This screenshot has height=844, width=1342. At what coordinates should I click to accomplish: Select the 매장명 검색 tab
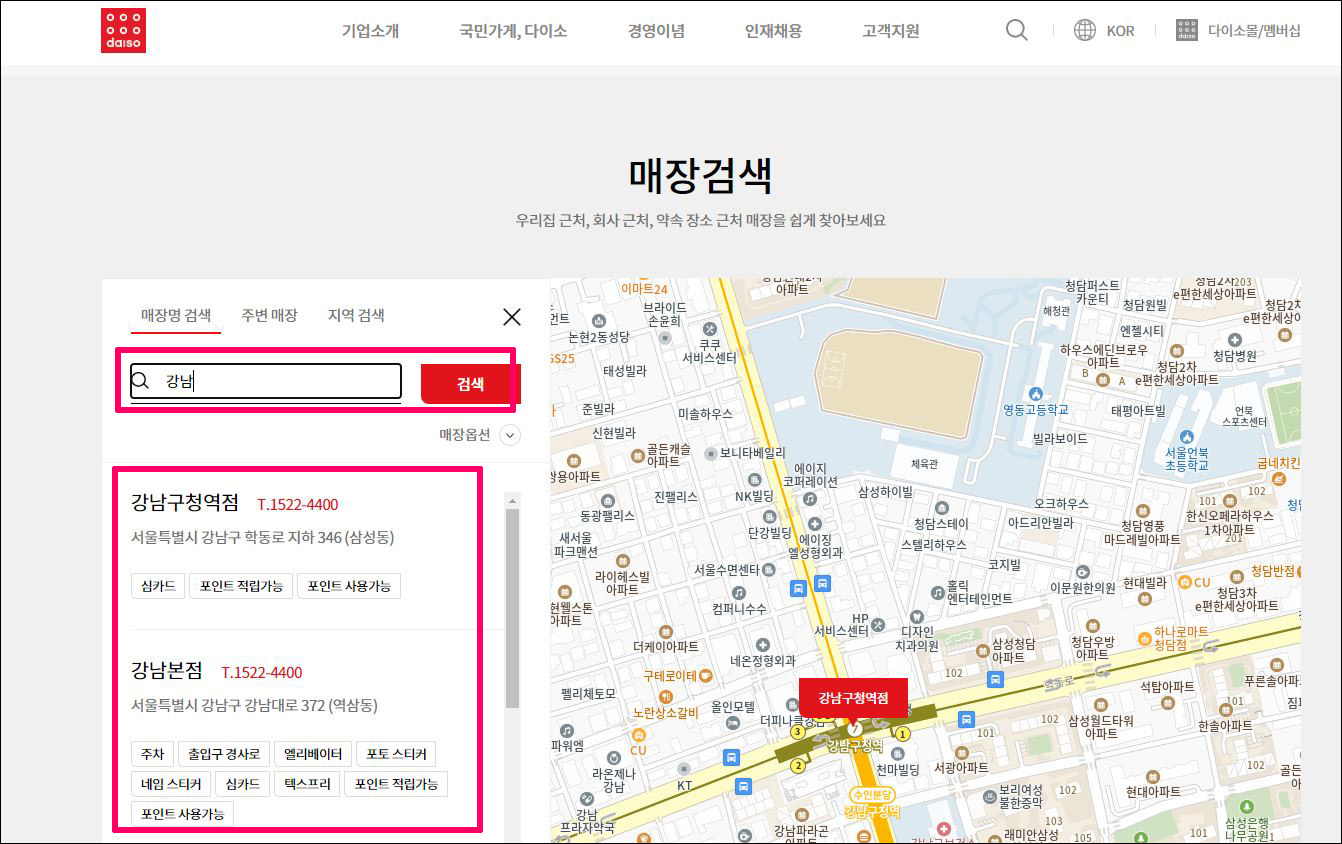175,315
